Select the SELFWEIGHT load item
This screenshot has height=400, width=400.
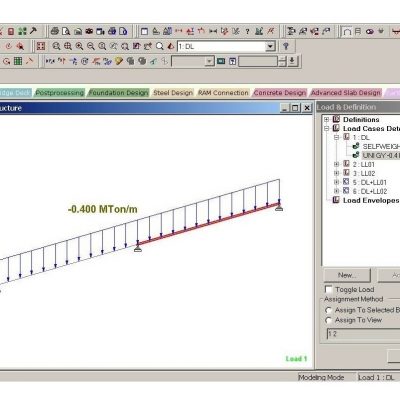click(x=381, y=146)
